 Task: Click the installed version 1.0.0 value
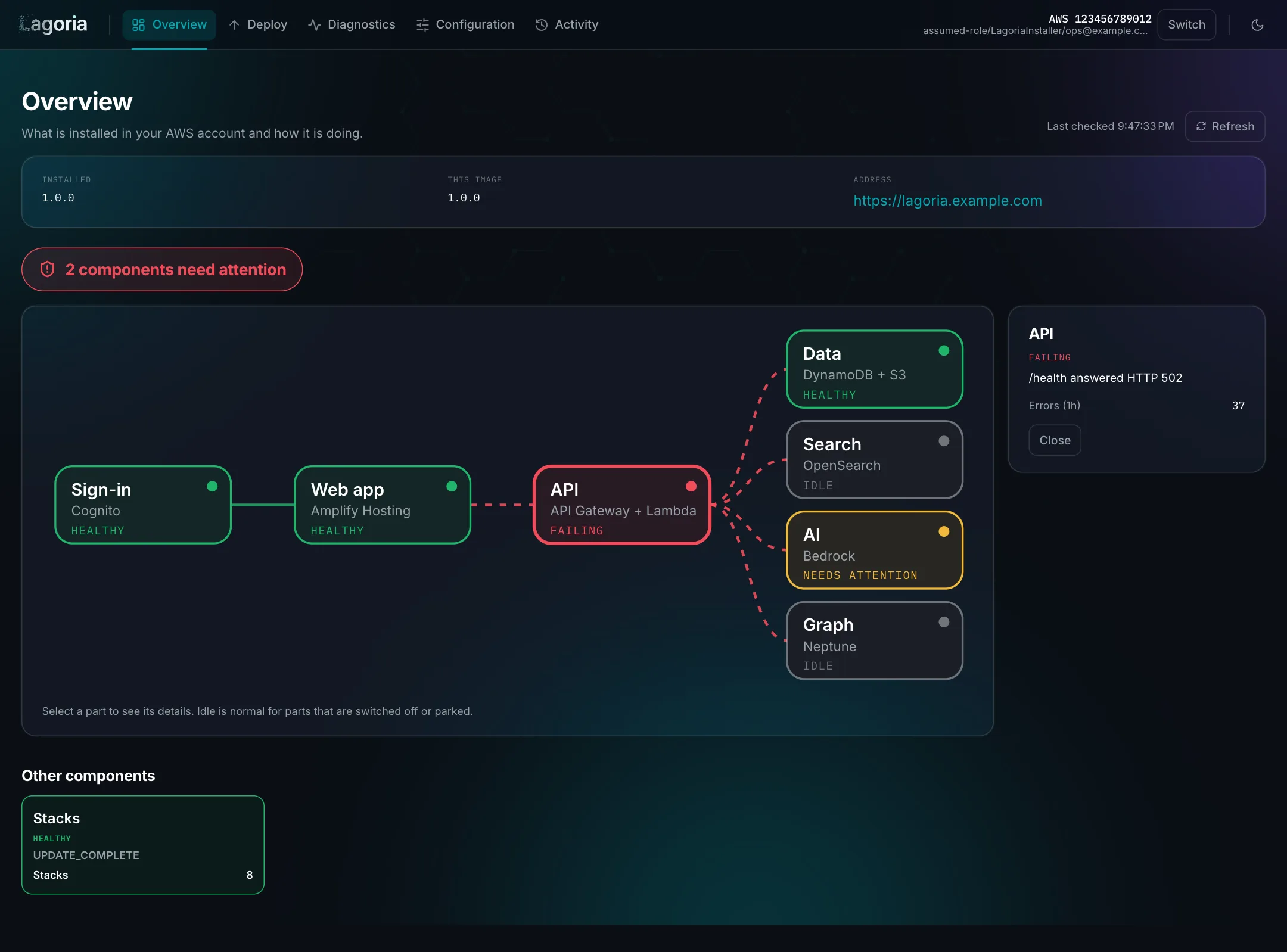coord(58,198)
